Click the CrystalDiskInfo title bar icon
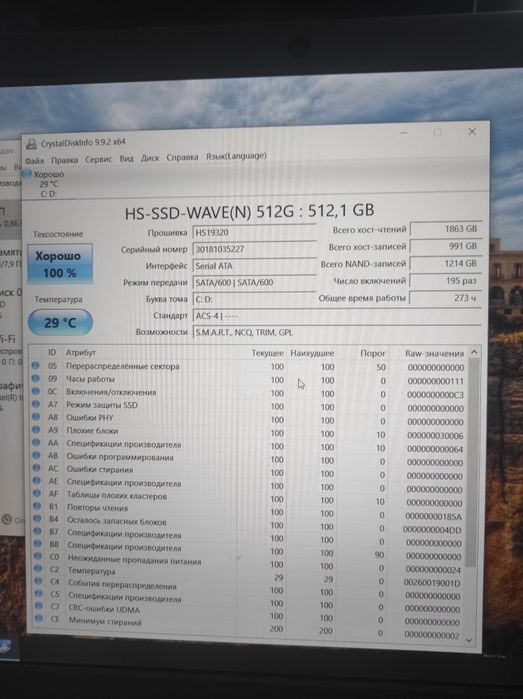523x699 pixels. pos(31,144)
